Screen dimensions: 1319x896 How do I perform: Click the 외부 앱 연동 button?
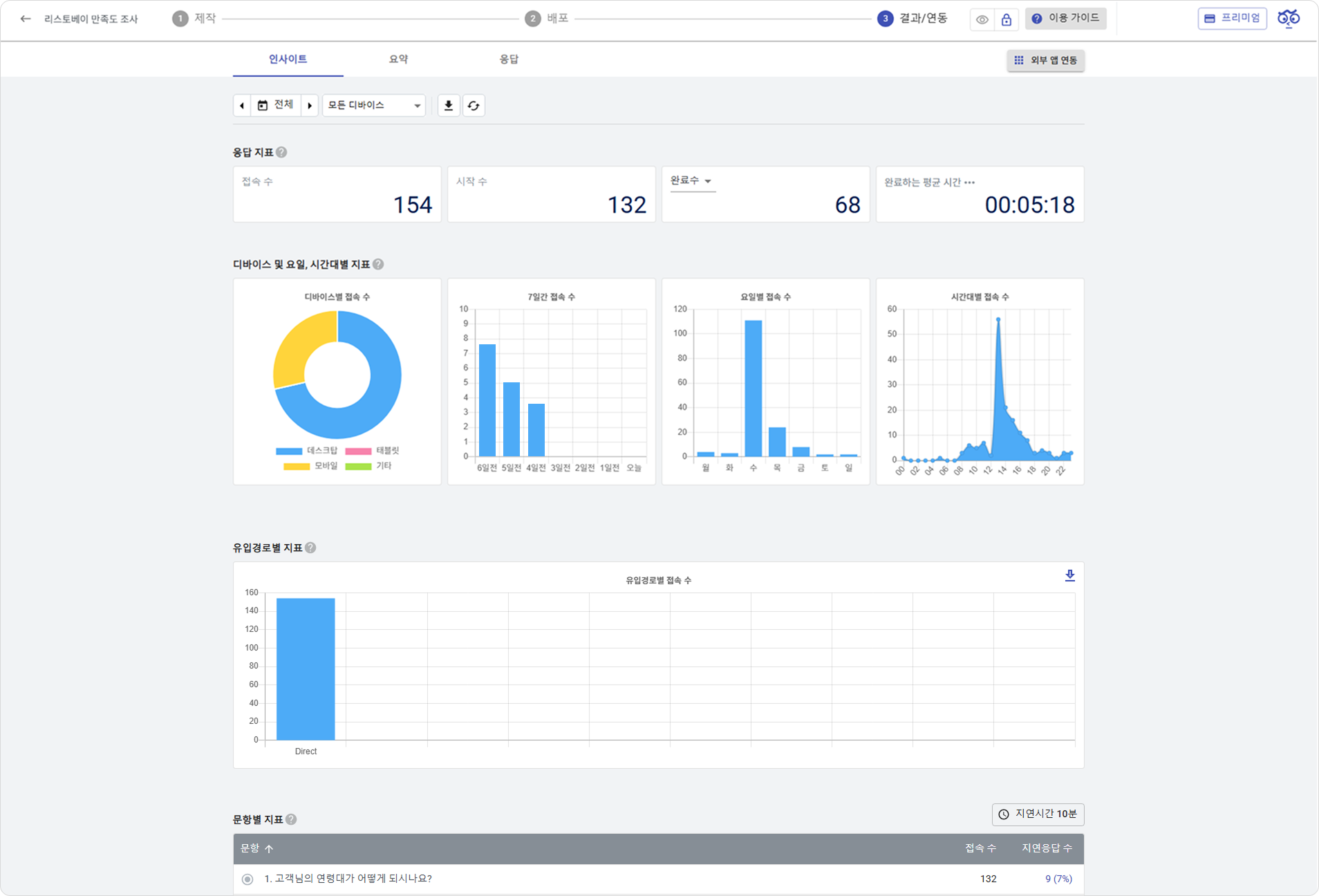(x=1045, y=60)
